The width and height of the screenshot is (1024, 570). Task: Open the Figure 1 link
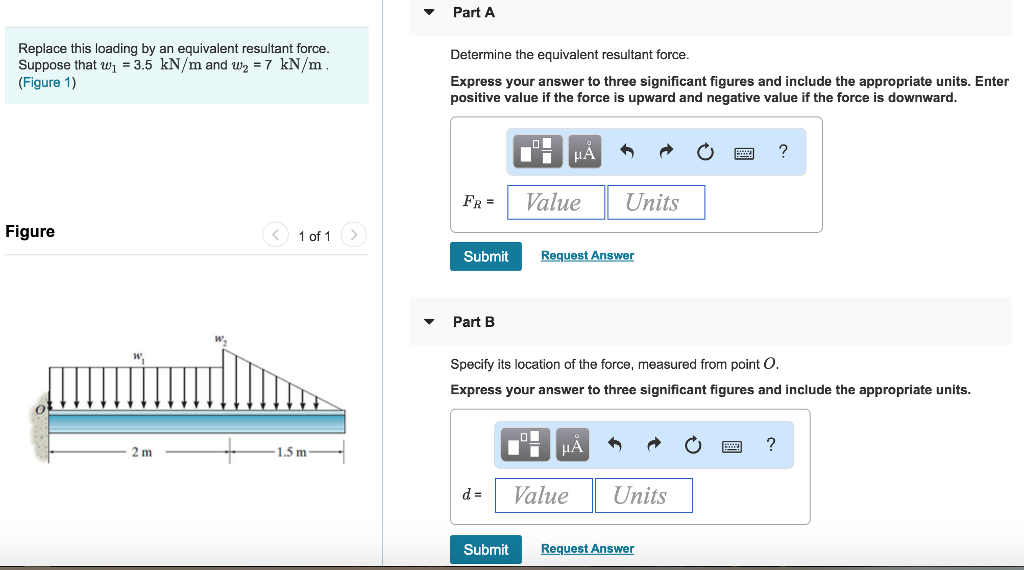click(47, 82)
